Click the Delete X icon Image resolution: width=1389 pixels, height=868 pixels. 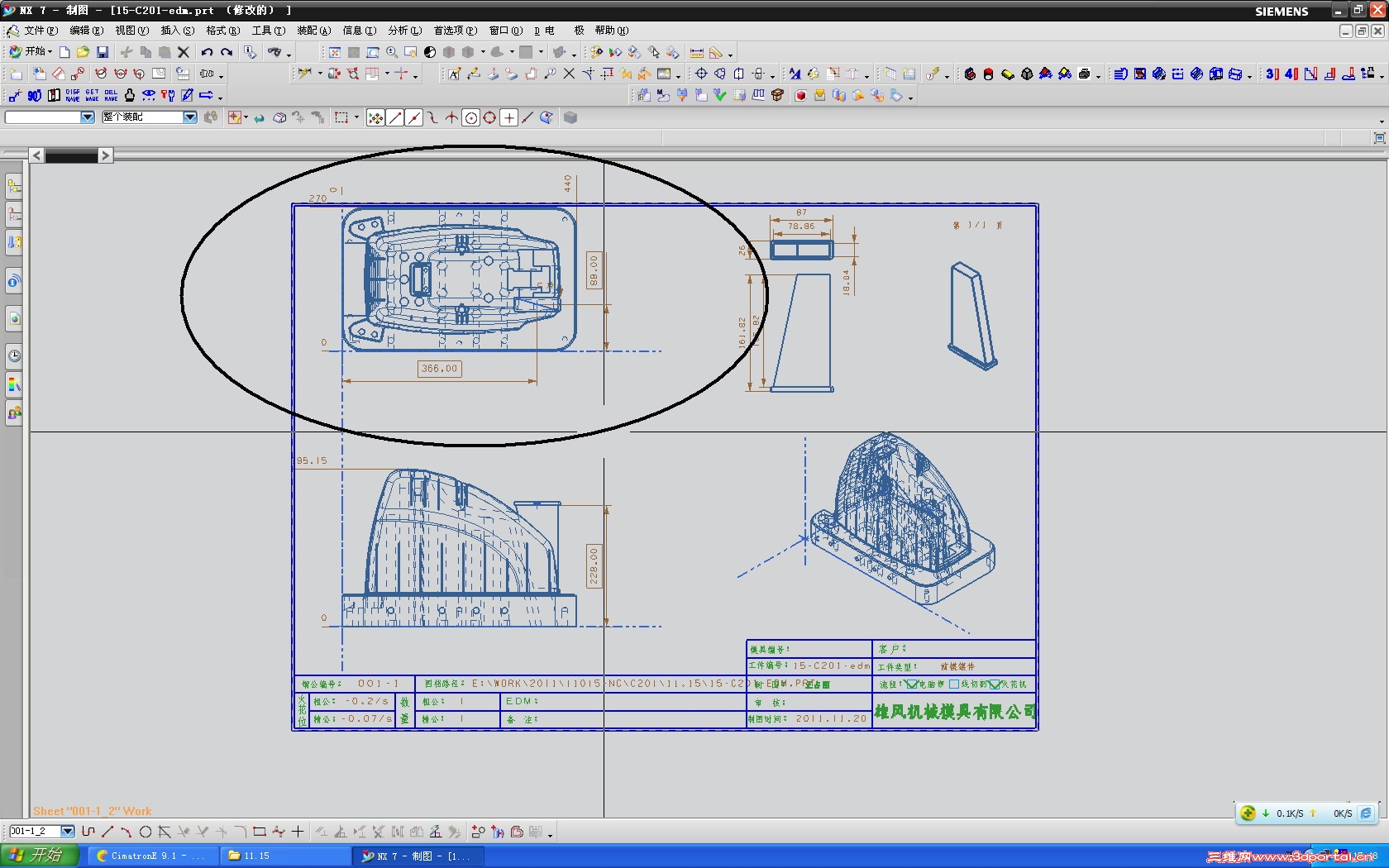[x=184, y=52]
